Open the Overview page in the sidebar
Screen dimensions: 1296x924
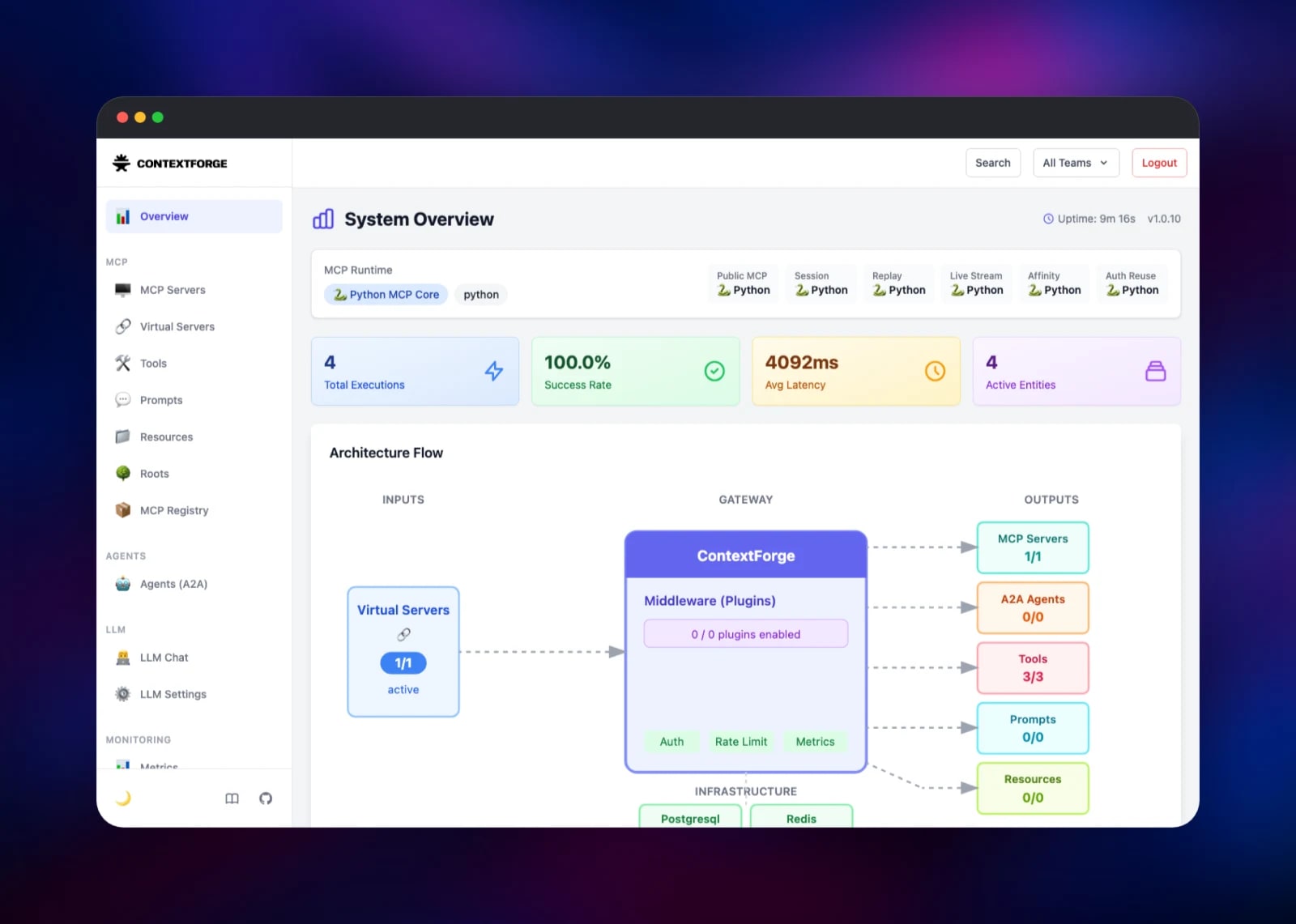pyautogui.click(x=194, y=216)
